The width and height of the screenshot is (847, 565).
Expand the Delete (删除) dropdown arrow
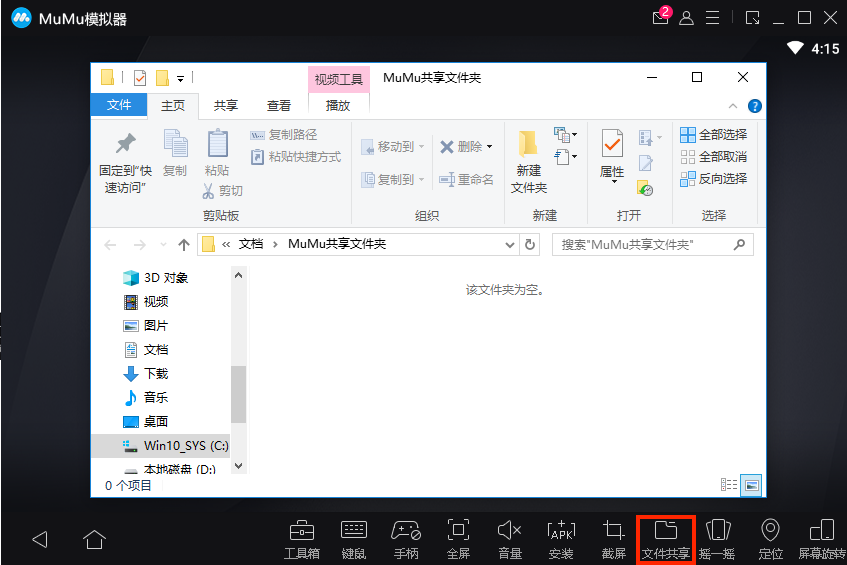489,146
